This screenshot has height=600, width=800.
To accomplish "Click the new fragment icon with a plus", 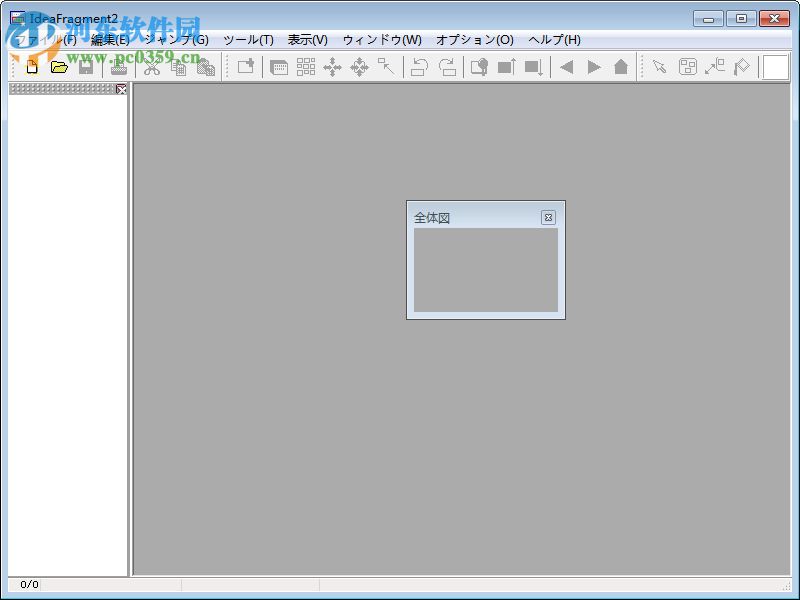I will (246, 67).
